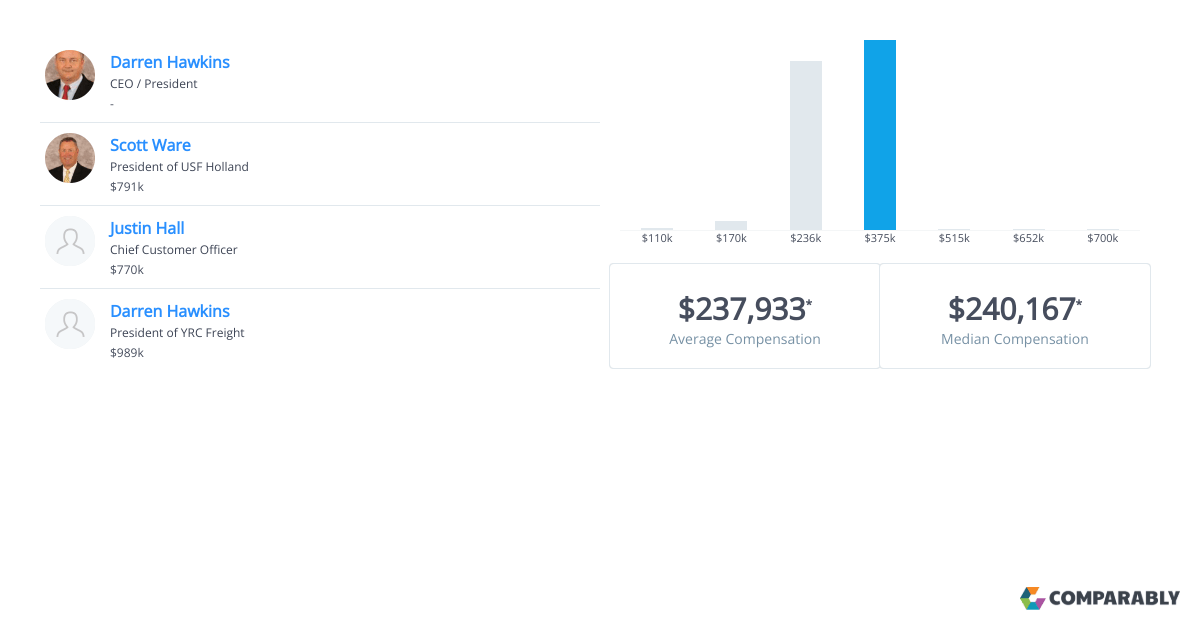Click the $700k axis label

coord(1102,238)
